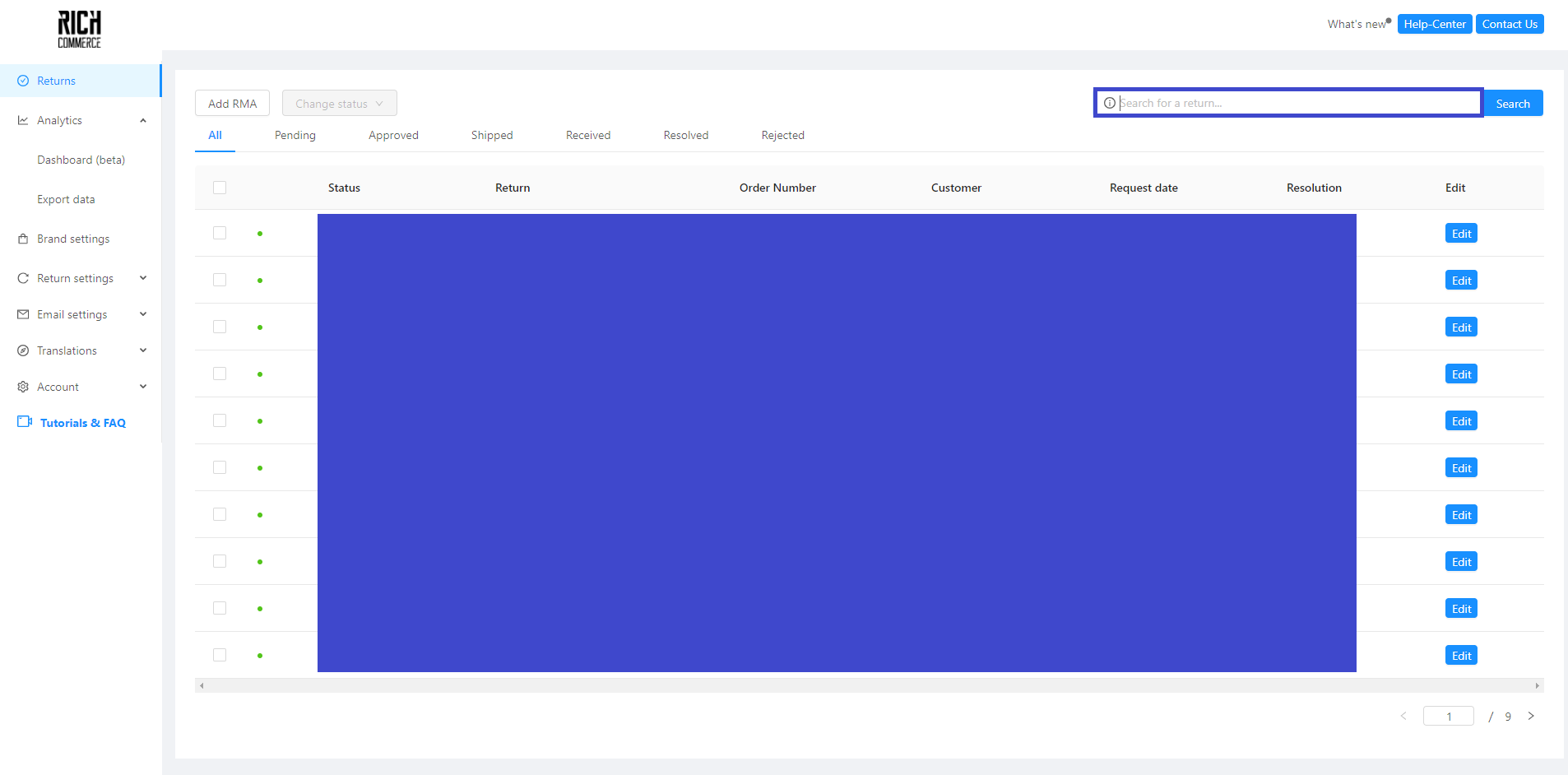
Task: Click the Returns checkmark icon in sidebar
Action: click(x=23, y=81)
